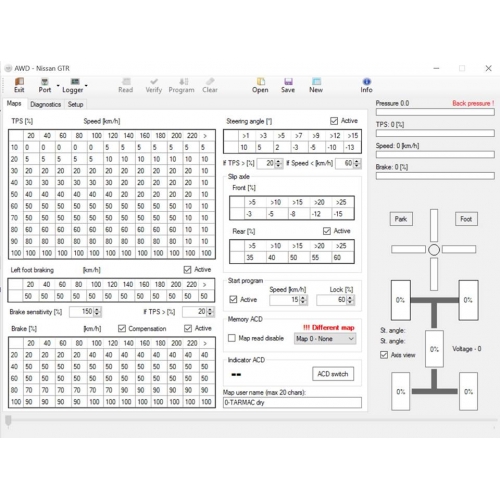Adjust Start program Speed stepper
Image resolution: width=500 pixels, height=500 pixels.
click(x=303, y=300)
